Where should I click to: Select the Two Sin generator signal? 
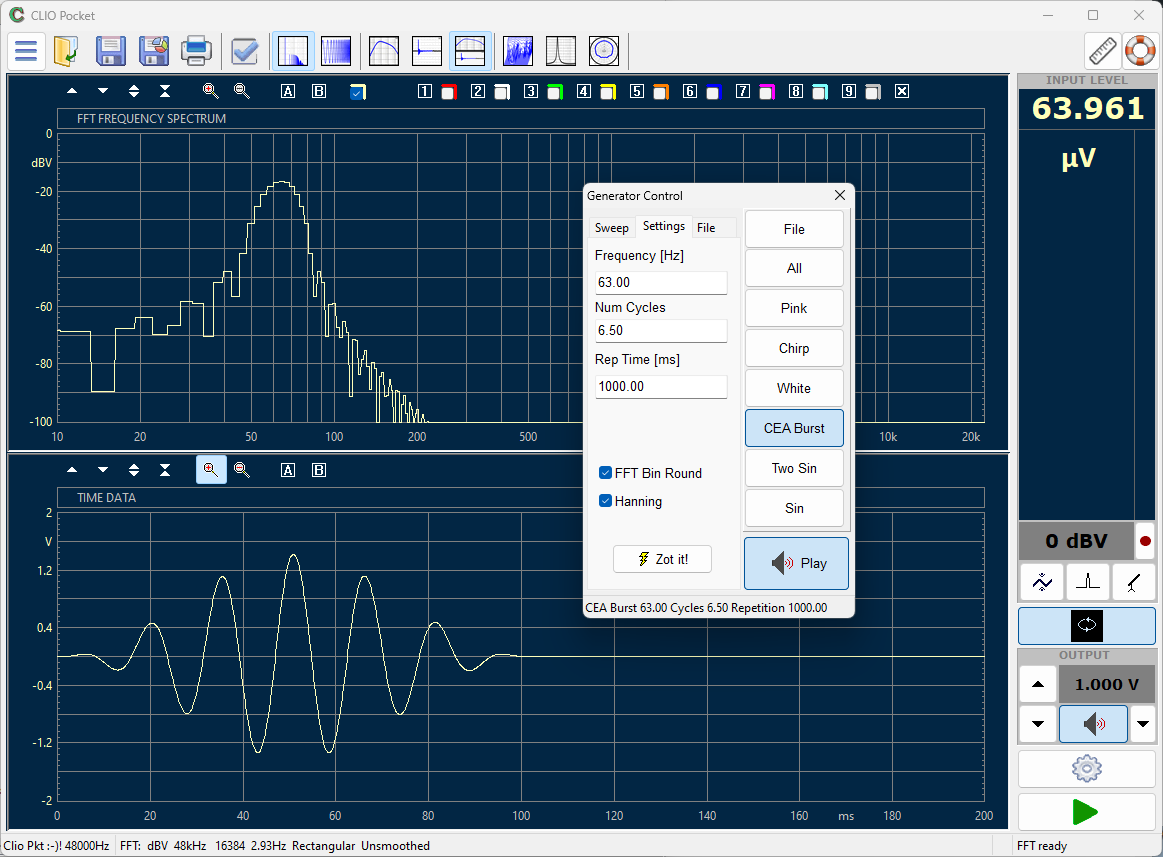tap(794, 468)
